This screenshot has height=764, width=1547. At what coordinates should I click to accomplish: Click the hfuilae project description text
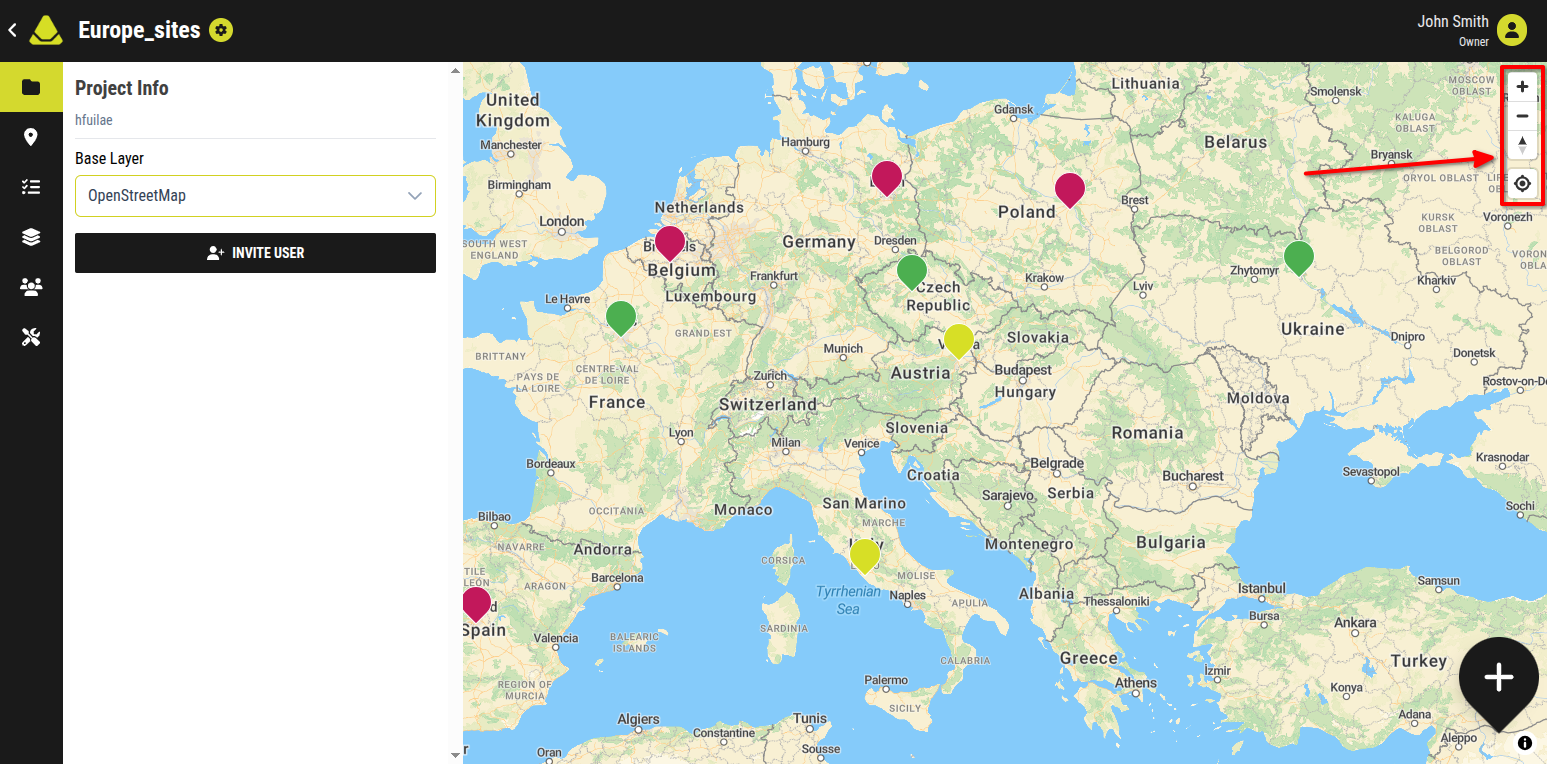94,120
